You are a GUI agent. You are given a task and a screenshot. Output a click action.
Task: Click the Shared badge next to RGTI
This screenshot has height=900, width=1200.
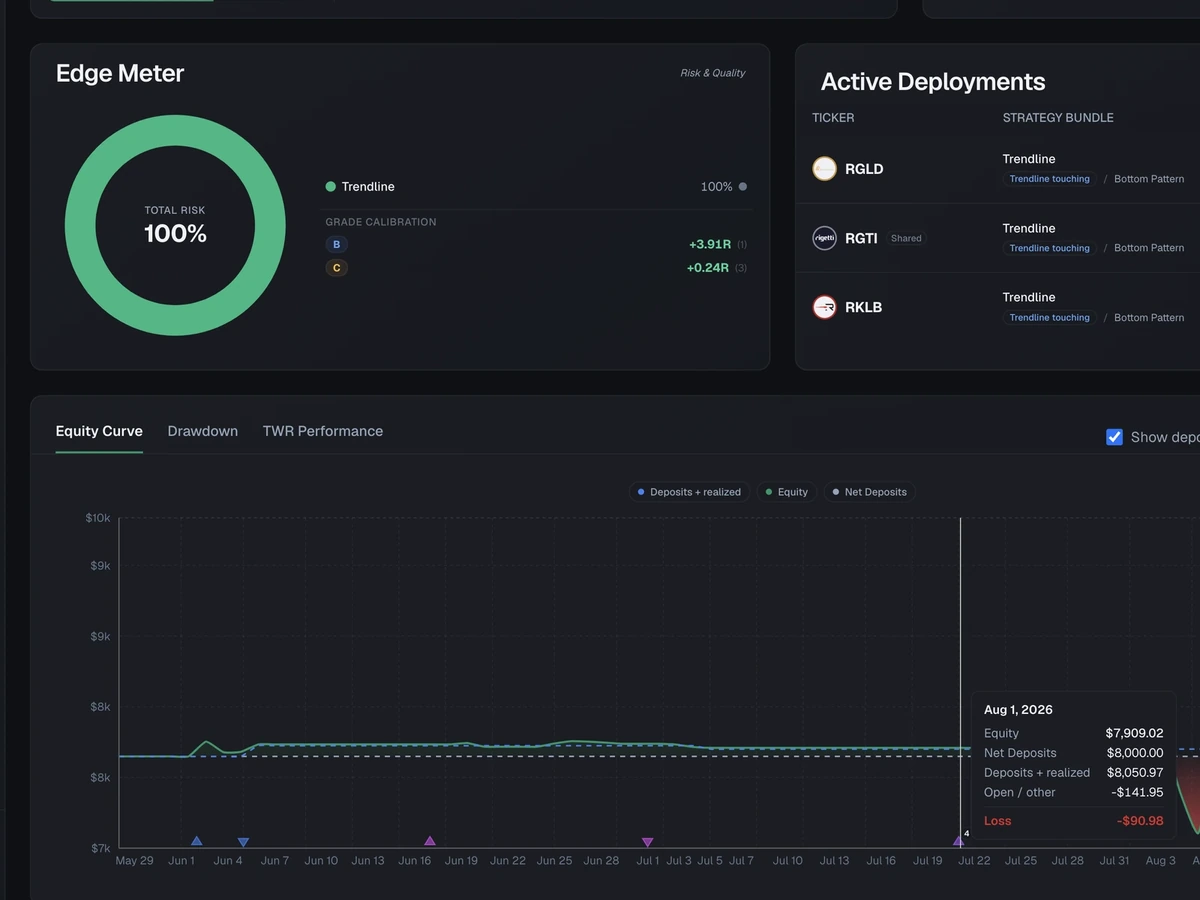[906, 238]
